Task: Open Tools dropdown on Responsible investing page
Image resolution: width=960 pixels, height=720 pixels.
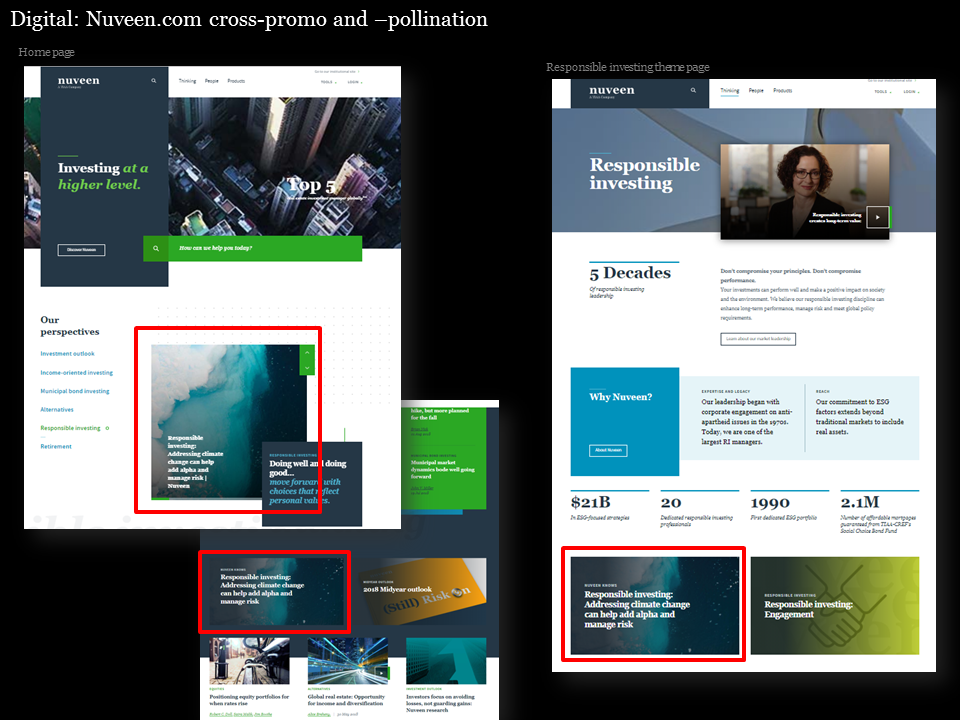Action: 882,92
